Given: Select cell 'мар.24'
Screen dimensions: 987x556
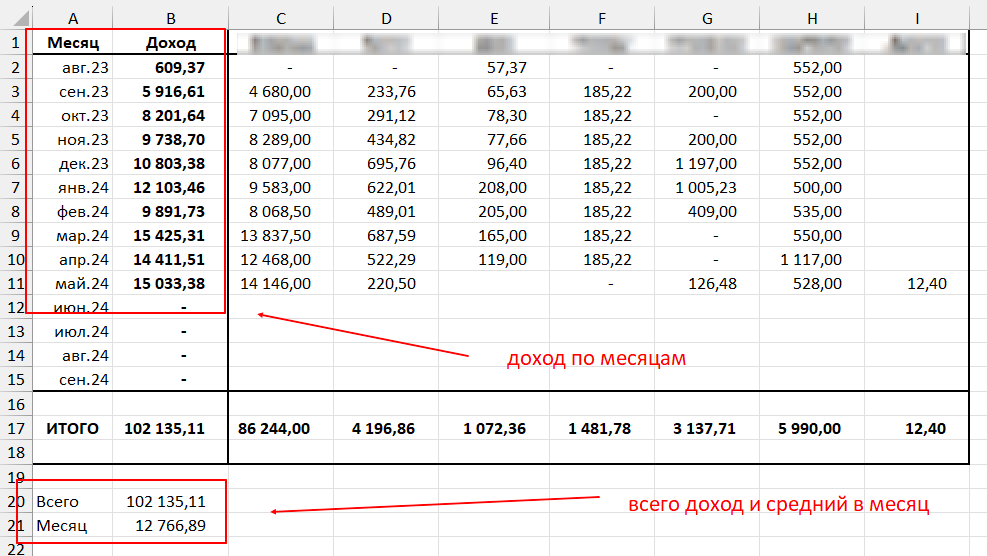Looking at the screenshot, I should [x=72, y=235].
